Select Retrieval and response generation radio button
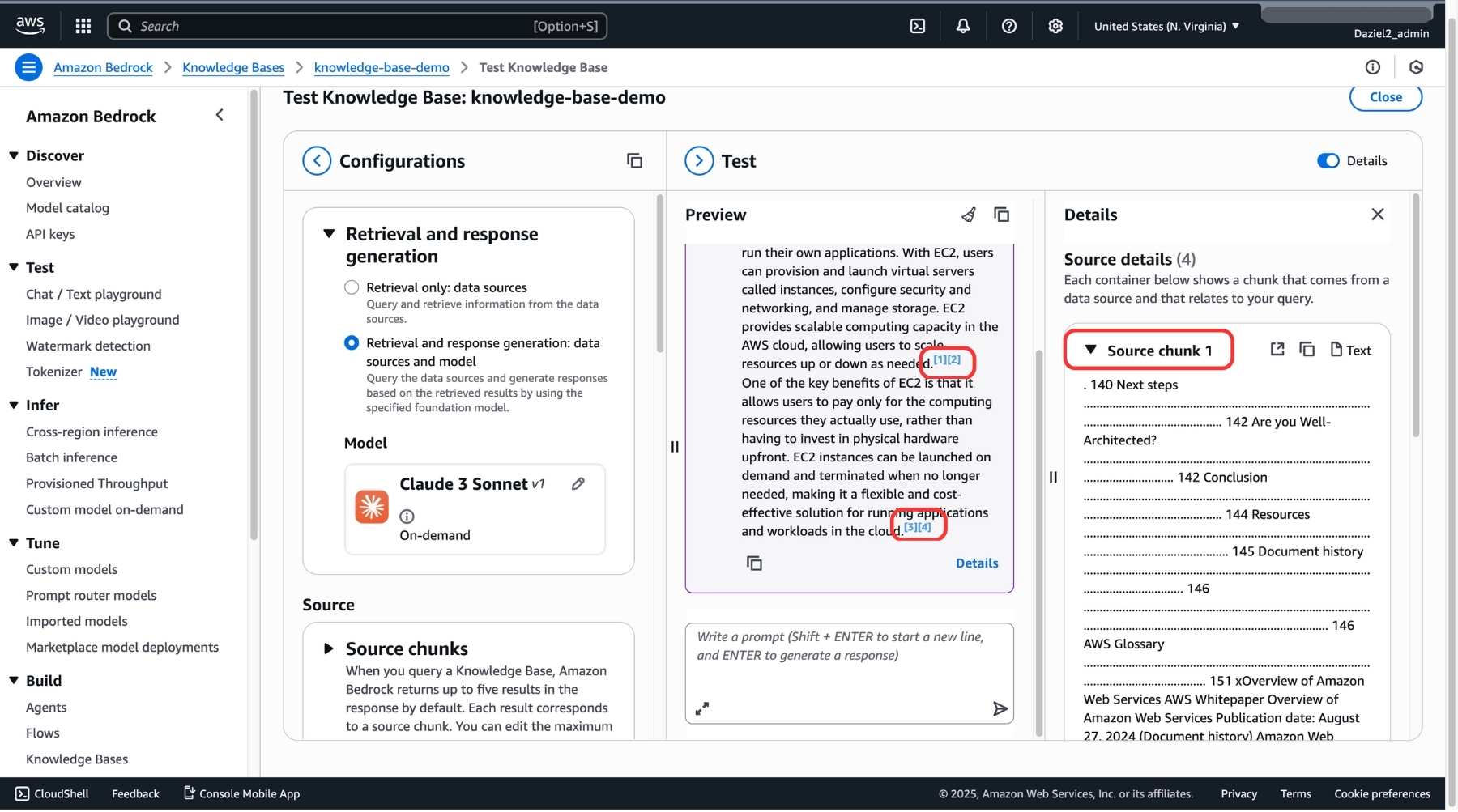1458x812 pixels. click(x=352, y=343)
